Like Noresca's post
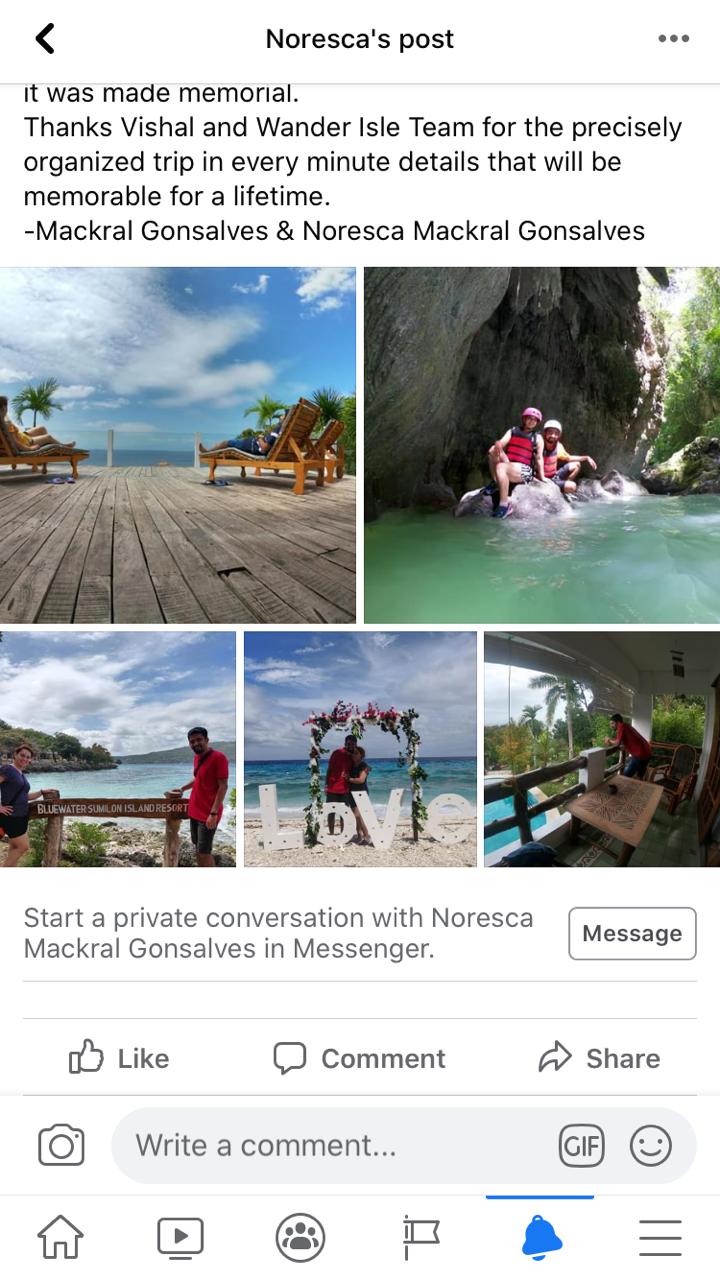The image size is (720, 1280). (x=119, y=1058)
